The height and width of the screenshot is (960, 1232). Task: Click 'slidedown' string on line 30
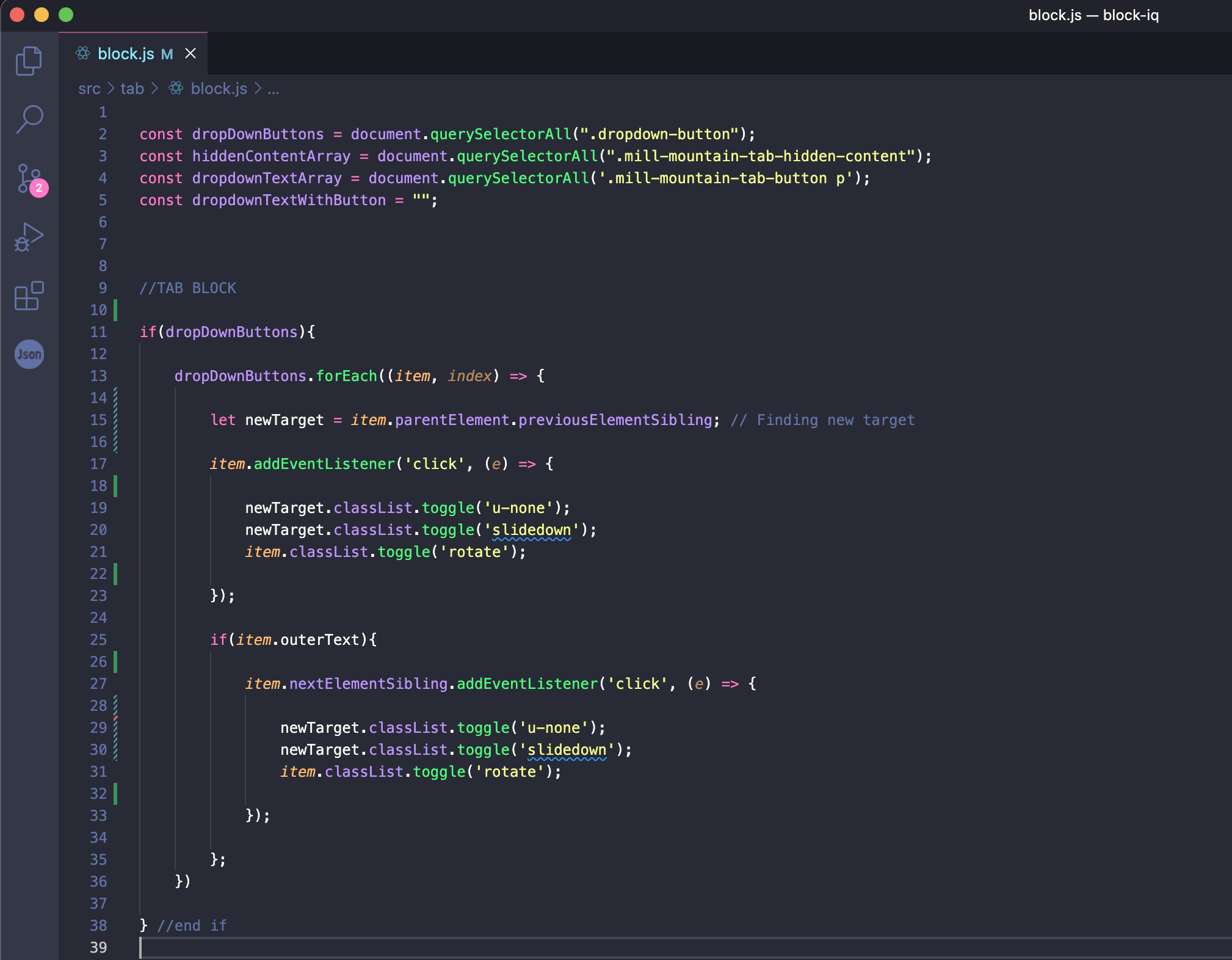click(567, 750)
